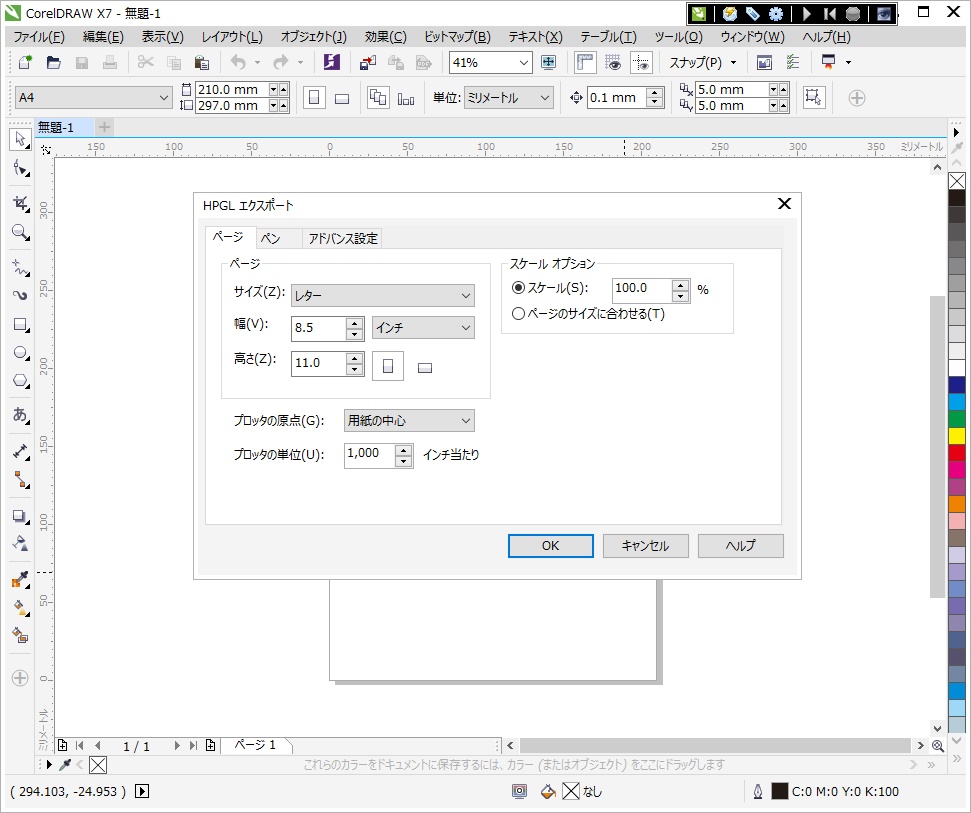Open the オブジェクト(J) menu
971x813 pixels.
click(x=313, y=37)
